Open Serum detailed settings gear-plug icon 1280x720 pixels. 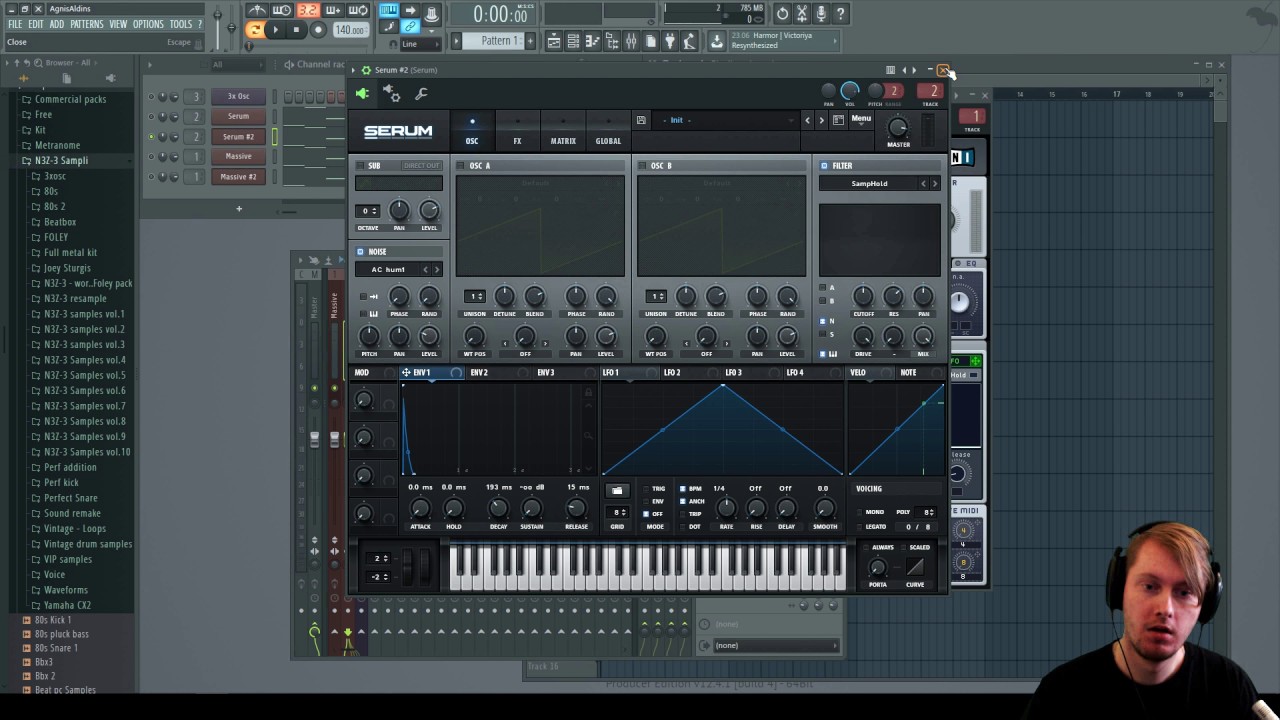tap(392, 94)
